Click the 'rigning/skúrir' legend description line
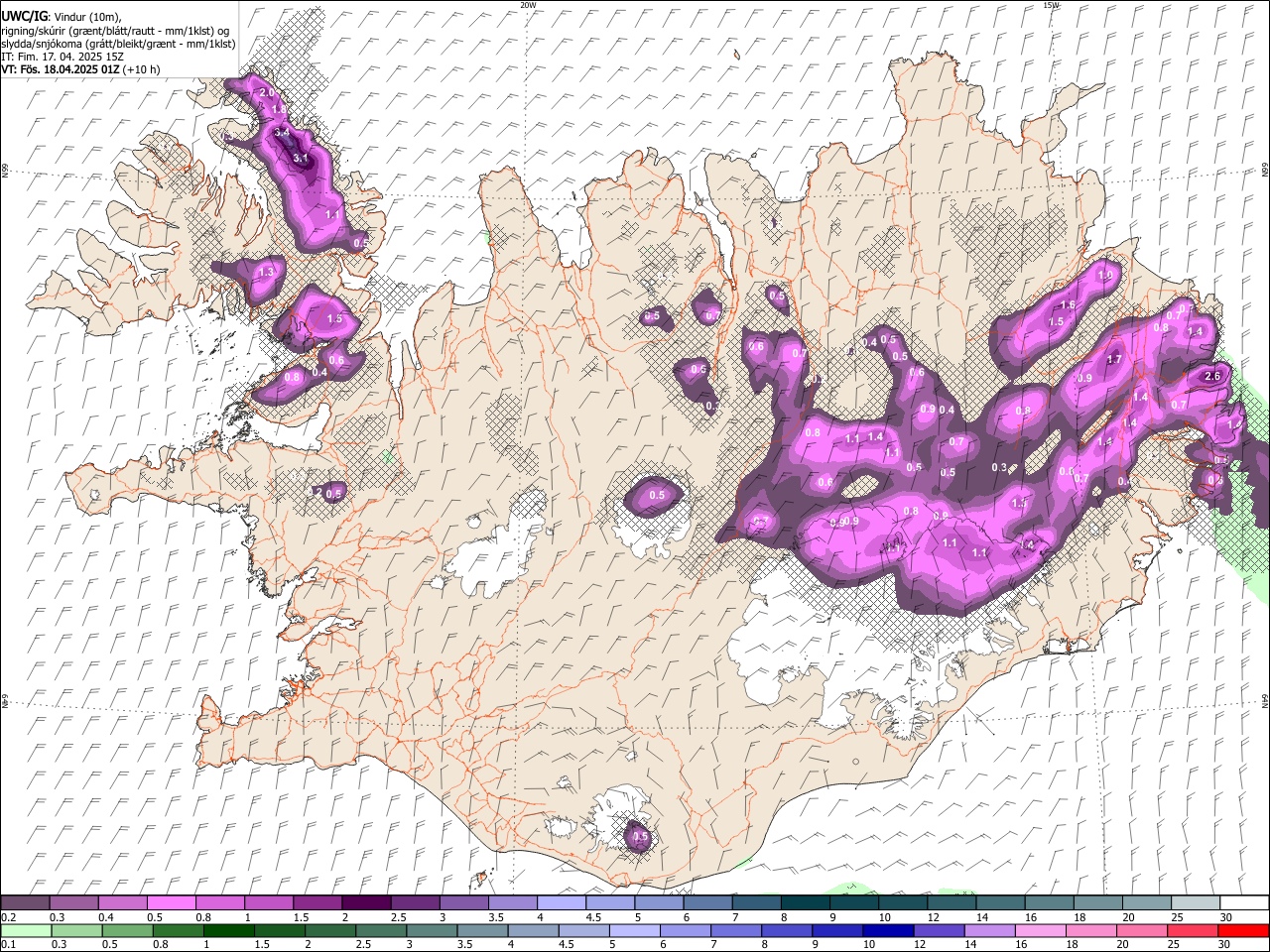The height and width of the screenshot is (952, 1270). point(116,31)
